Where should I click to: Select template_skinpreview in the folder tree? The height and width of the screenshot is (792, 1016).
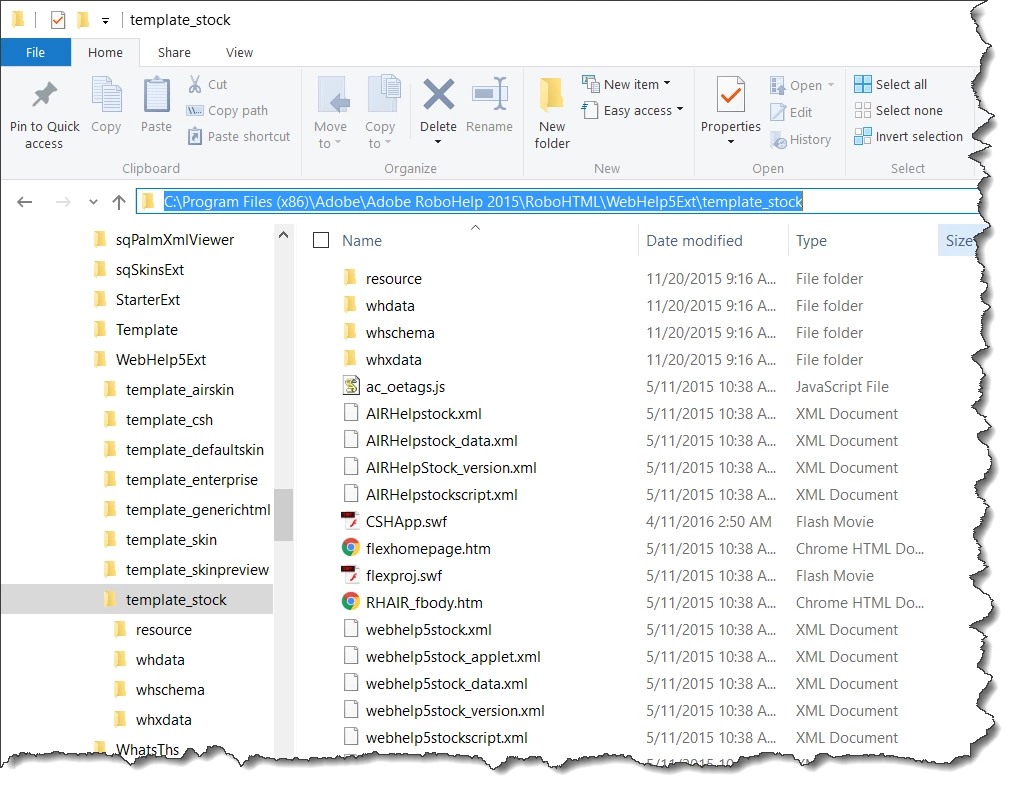197,570
